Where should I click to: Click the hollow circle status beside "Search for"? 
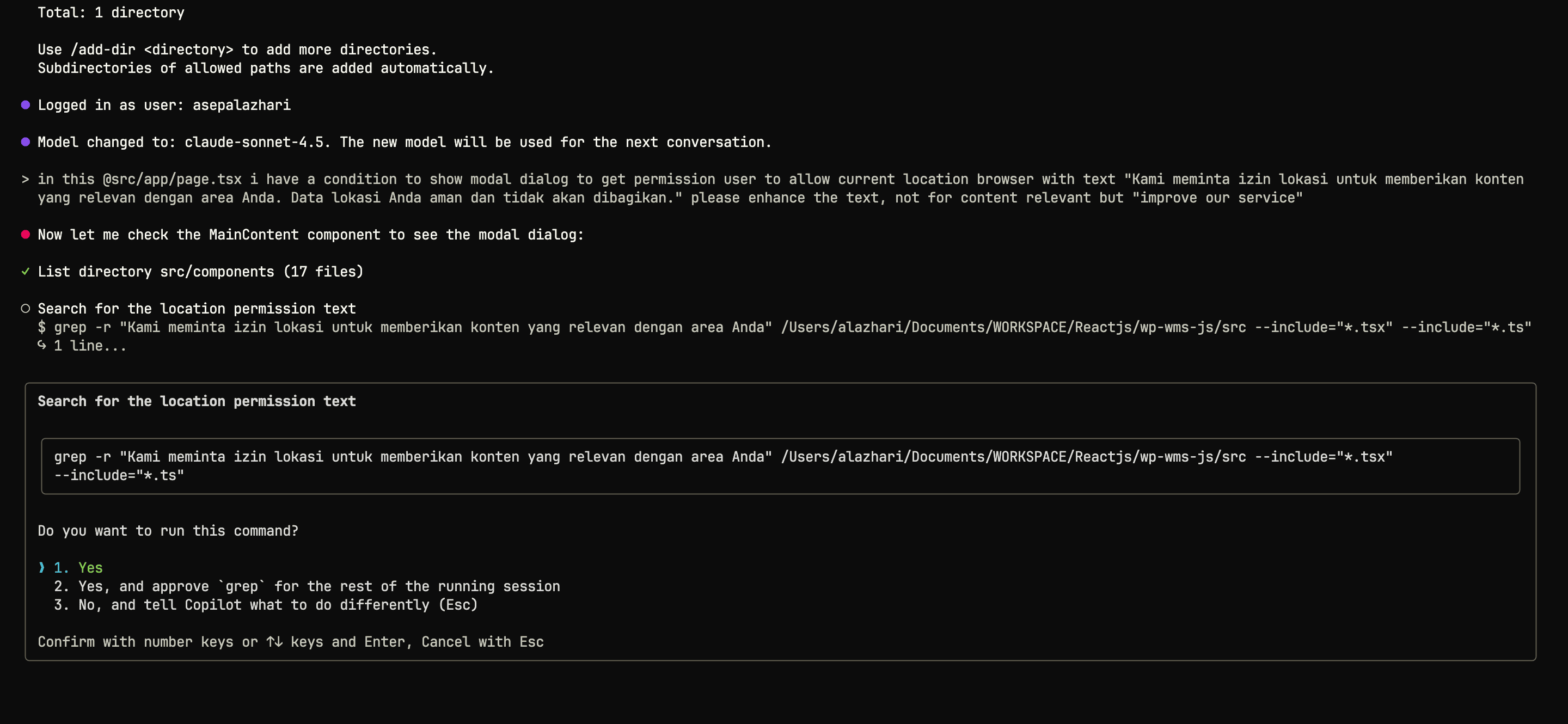point(26,309)
